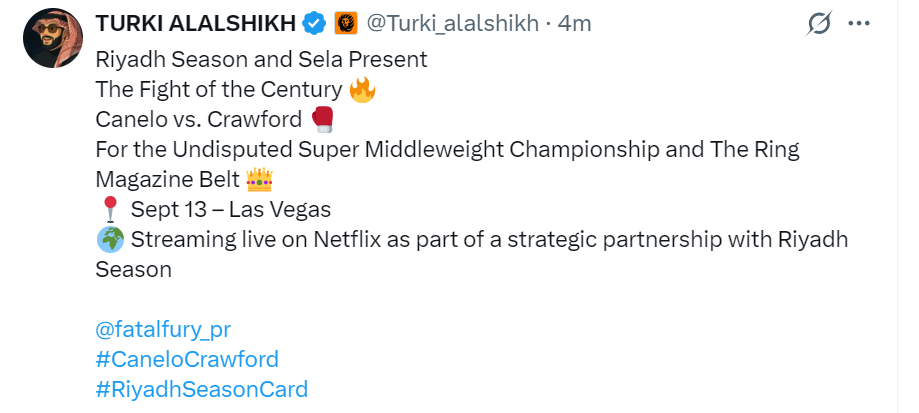
Task: Click the 'Riyadh Season and Sela Present' line
Action: pyautogui.click(x=261, y=59)
